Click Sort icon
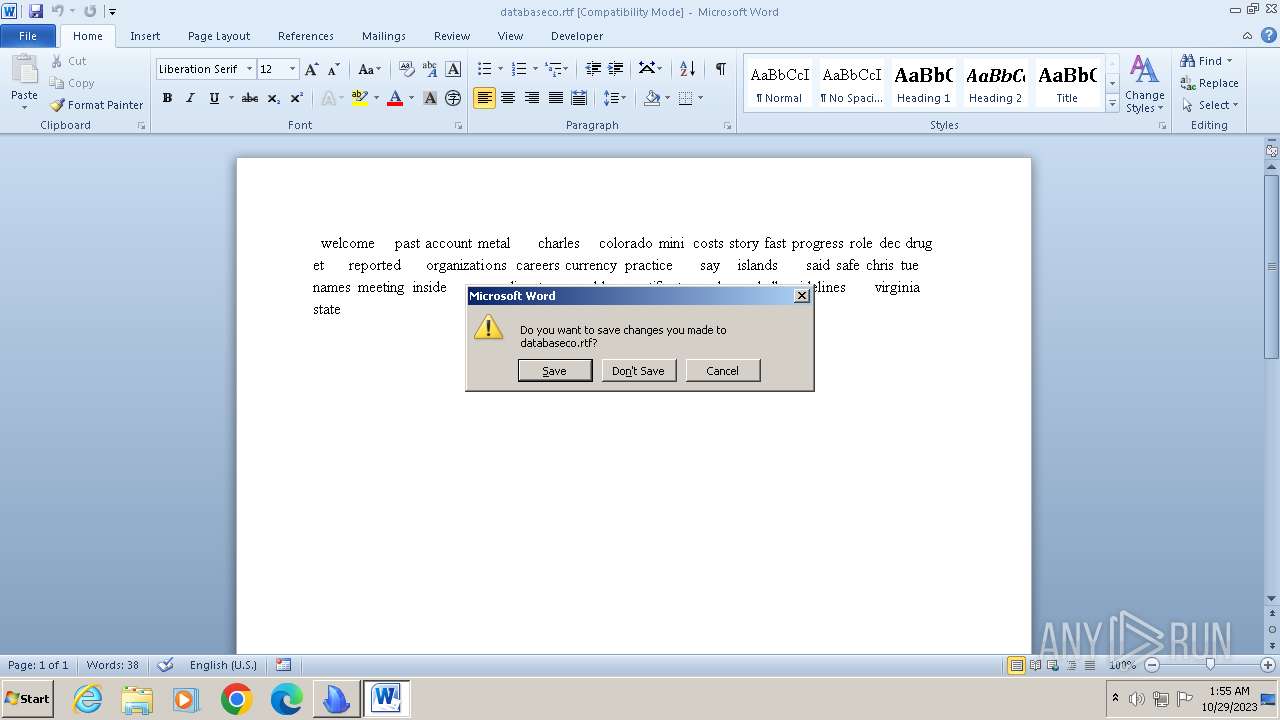Viewport: 1280px width, 720px height. tap(687, 69)
